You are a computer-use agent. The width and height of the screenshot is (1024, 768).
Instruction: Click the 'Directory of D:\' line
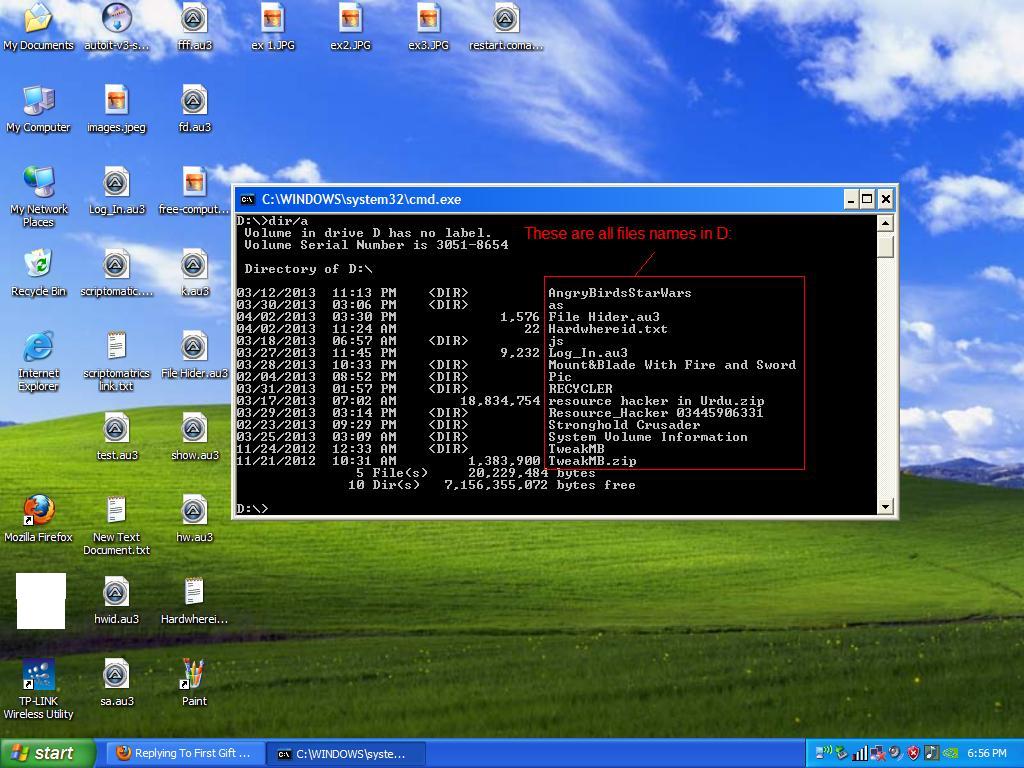308,268
